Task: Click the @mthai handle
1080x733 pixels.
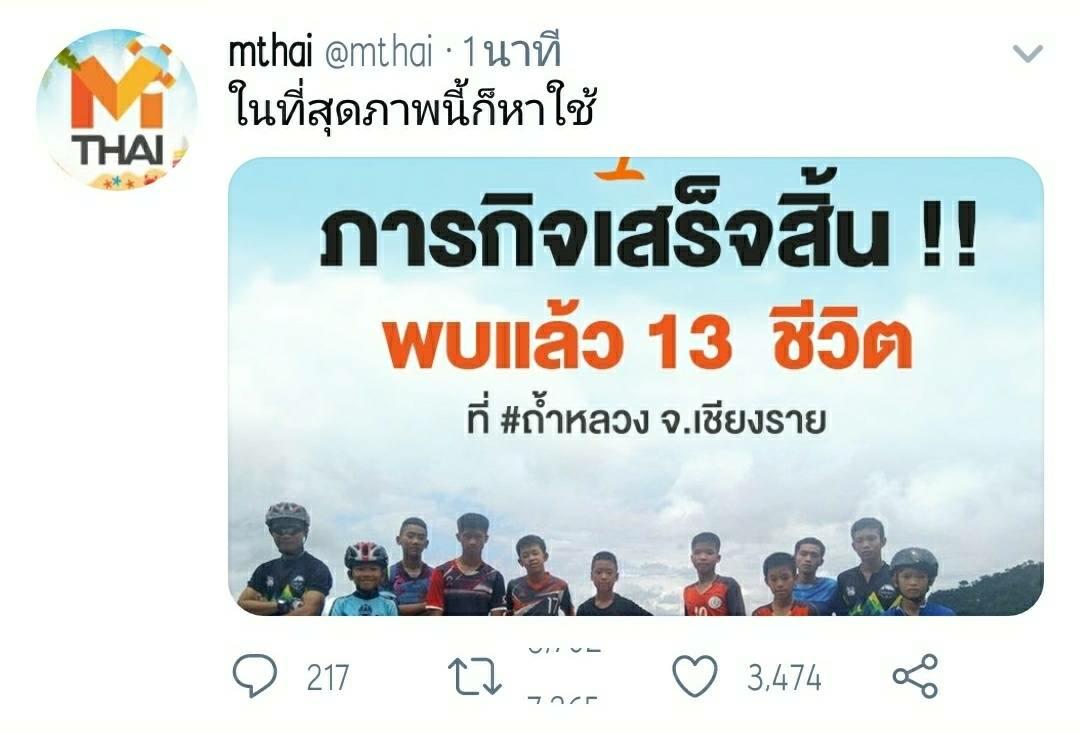Action: [x=378, y=53]
